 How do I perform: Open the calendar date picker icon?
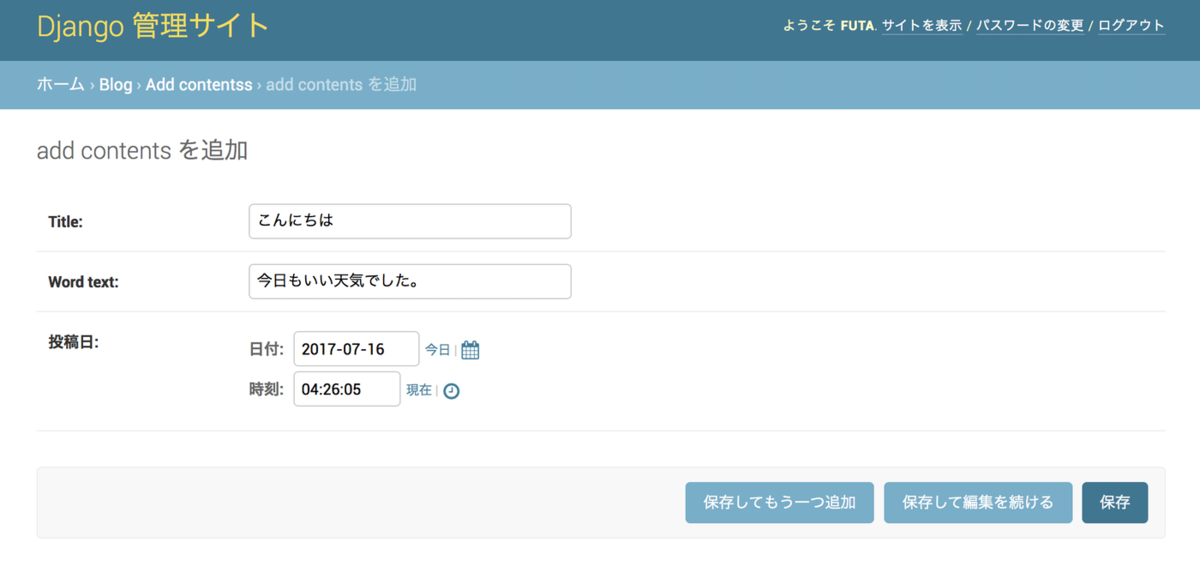click(x=470, y=350)
